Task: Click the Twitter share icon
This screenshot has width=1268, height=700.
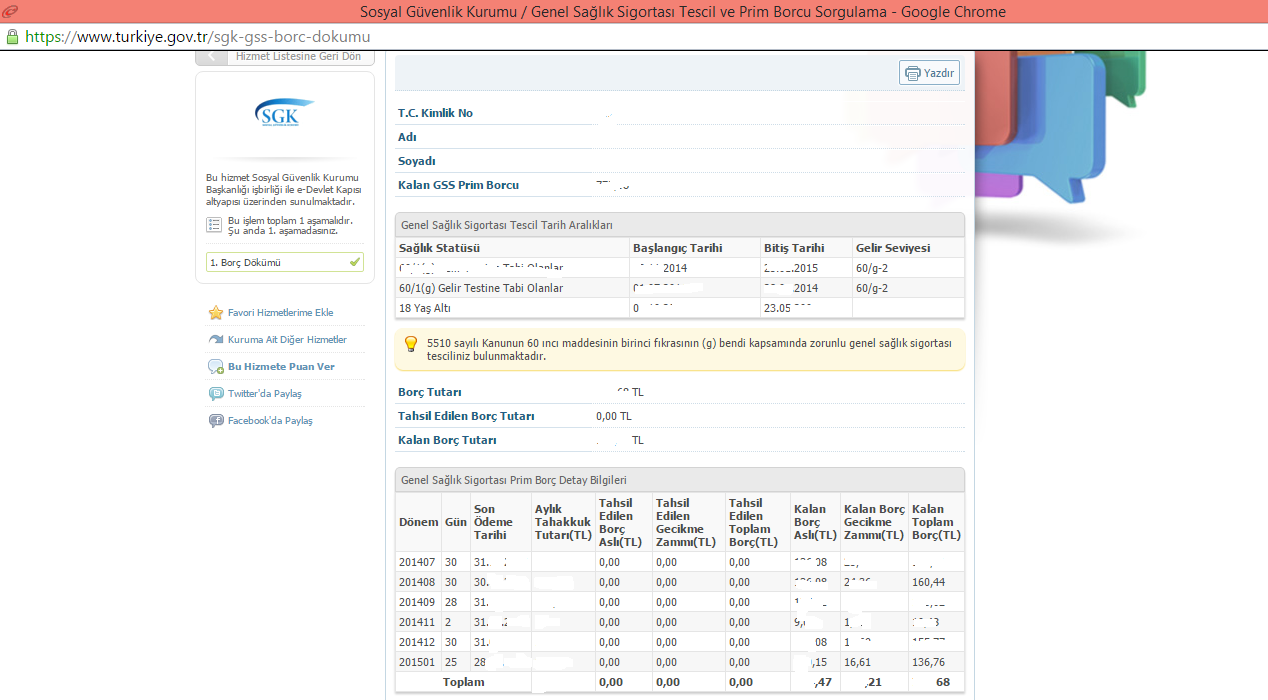Action: pyautogui.click(x=215, y=394)
